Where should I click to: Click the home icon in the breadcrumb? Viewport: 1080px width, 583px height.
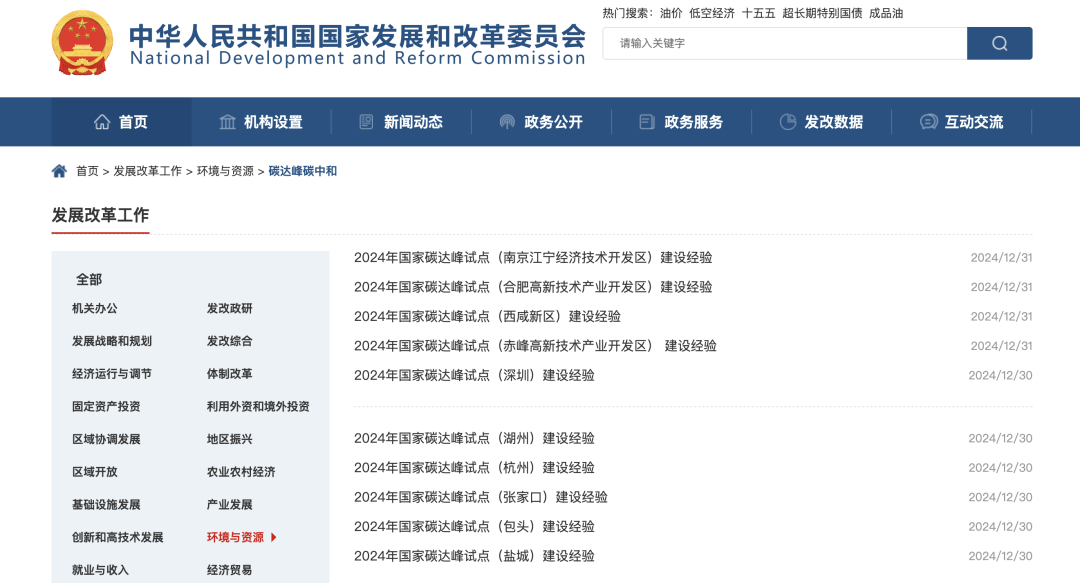(x=59, y=170)
